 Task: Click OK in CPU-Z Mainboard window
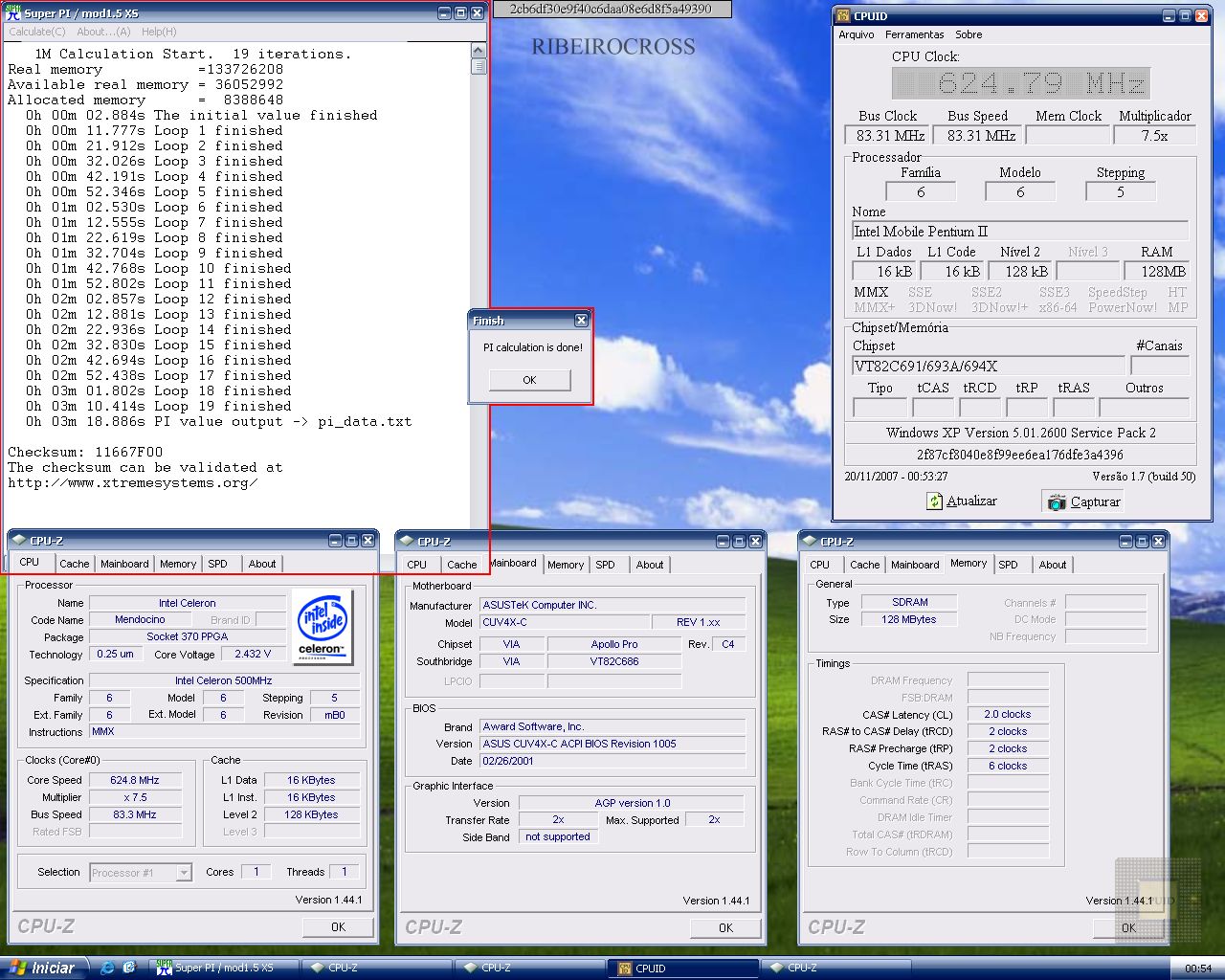726,927
